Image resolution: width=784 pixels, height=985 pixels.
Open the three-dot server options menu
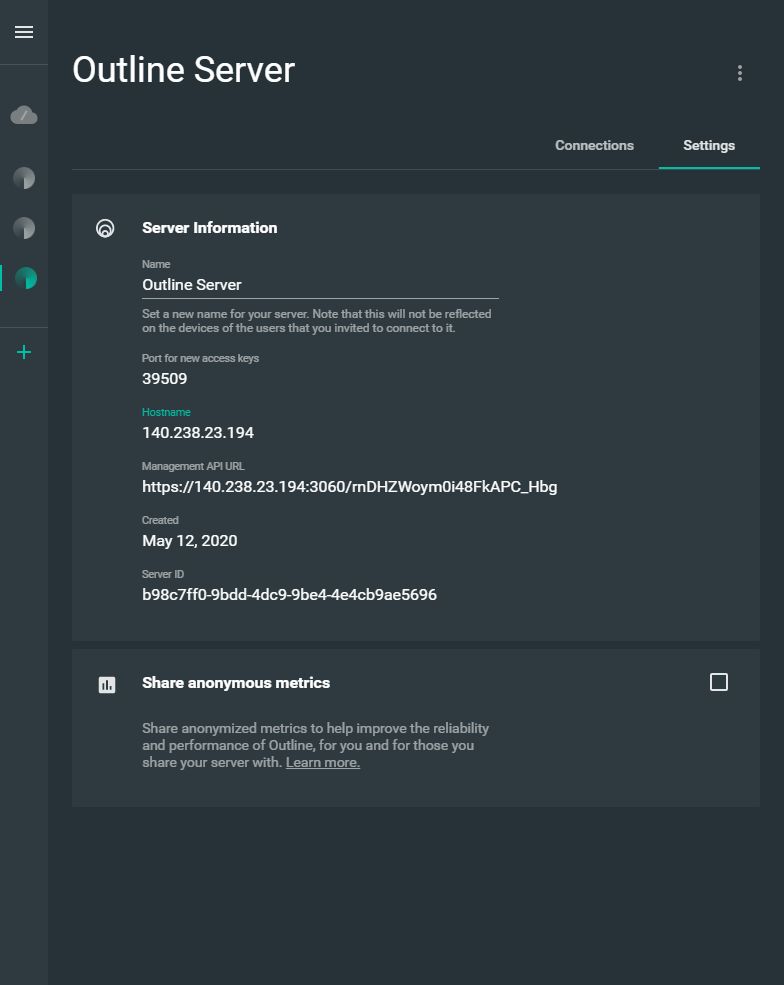(739, 73)
